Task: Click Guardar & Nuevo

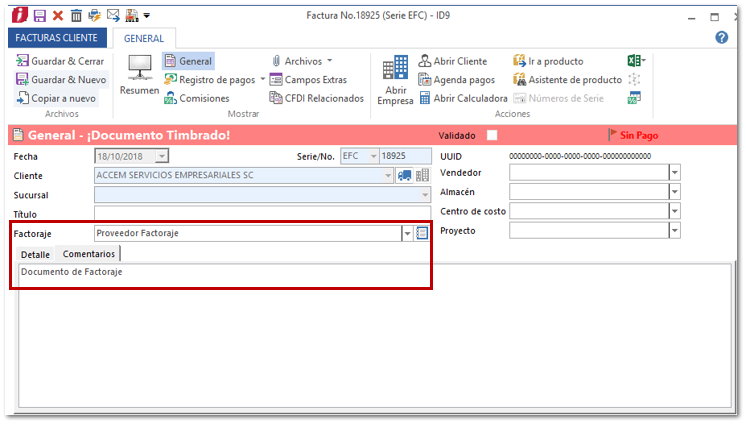Action: click(61, 79)
